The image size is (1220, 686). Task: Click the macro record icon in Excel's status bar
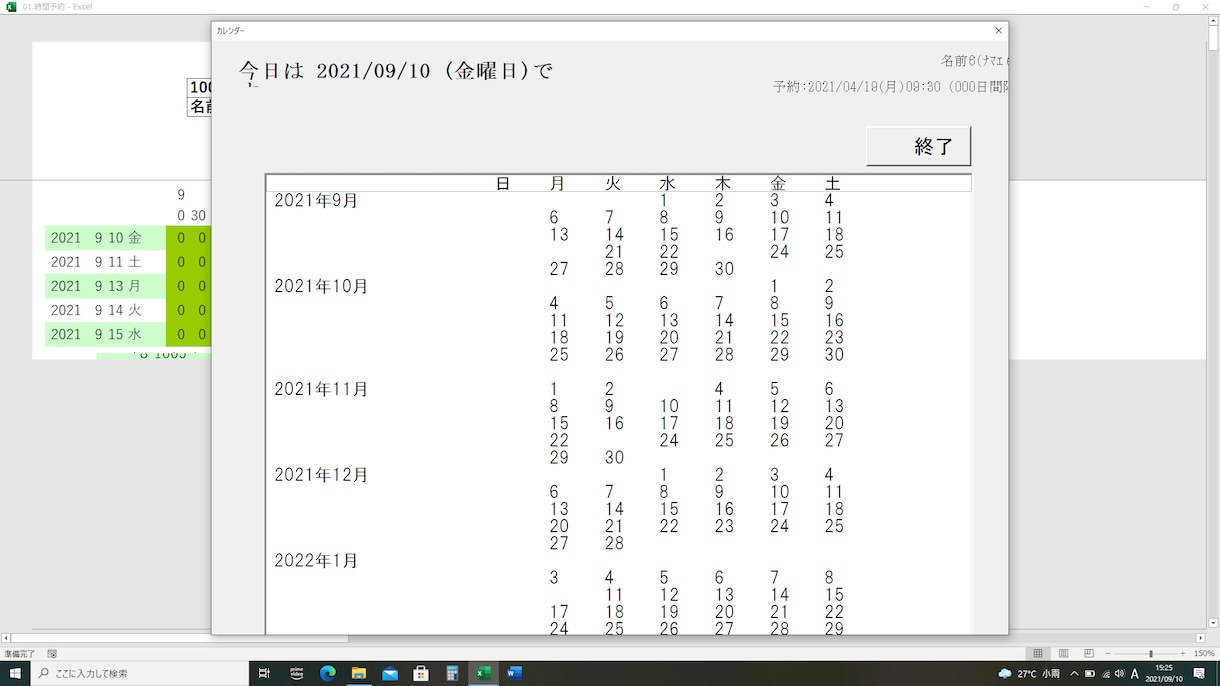[x=52, y=654]
